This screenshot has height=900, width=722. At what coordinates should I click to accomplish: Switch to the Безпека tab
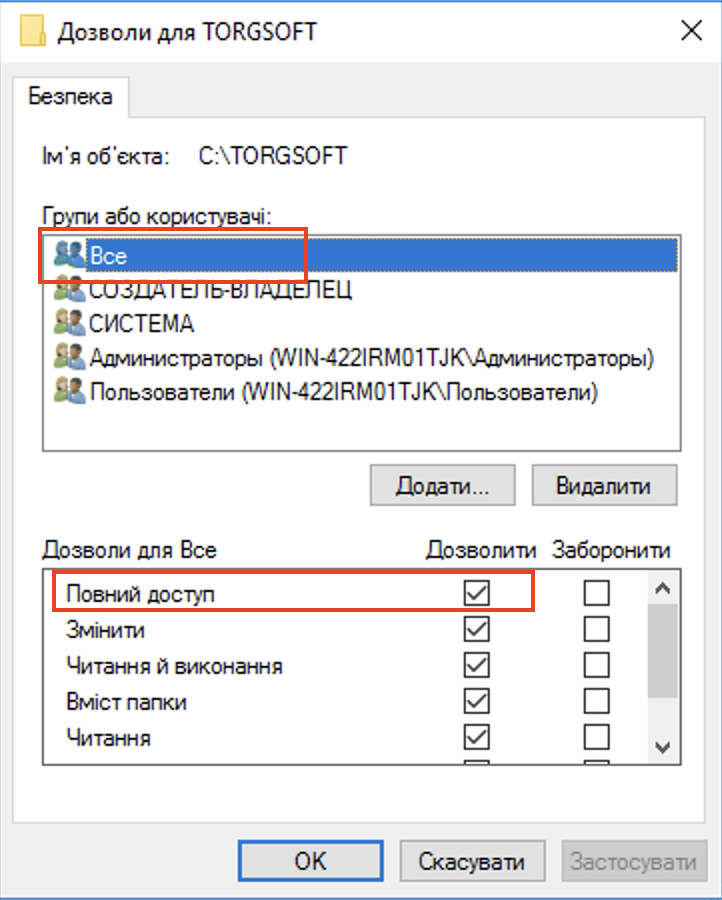tap(69, 98)
